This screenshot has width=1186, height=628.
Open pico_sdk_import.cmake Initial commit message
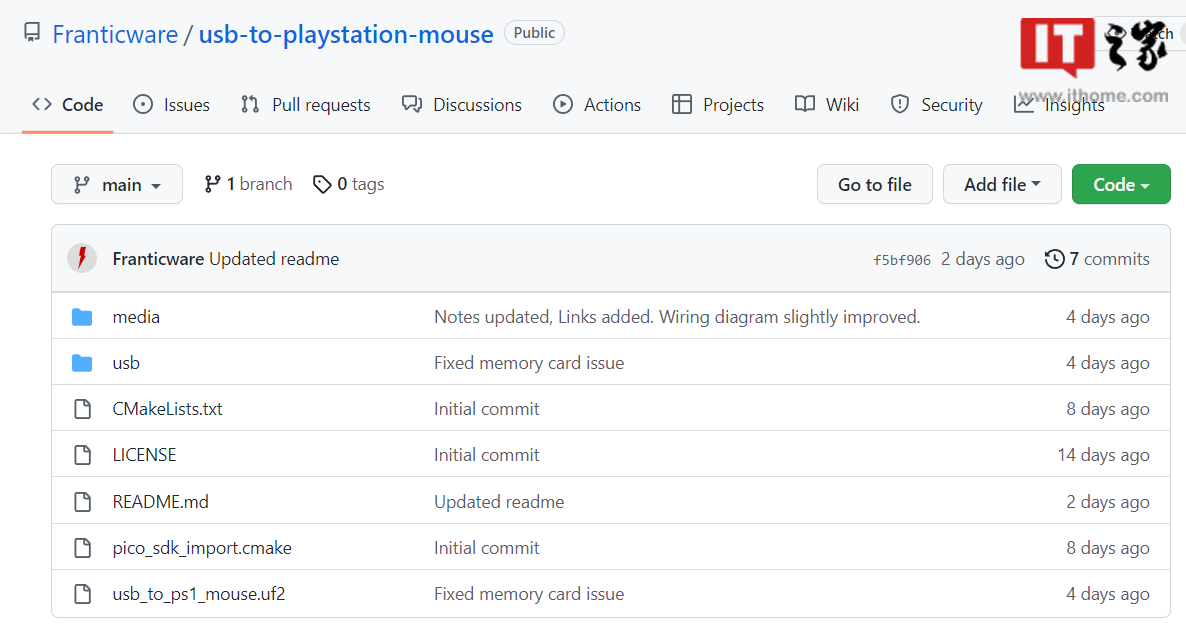486,548
